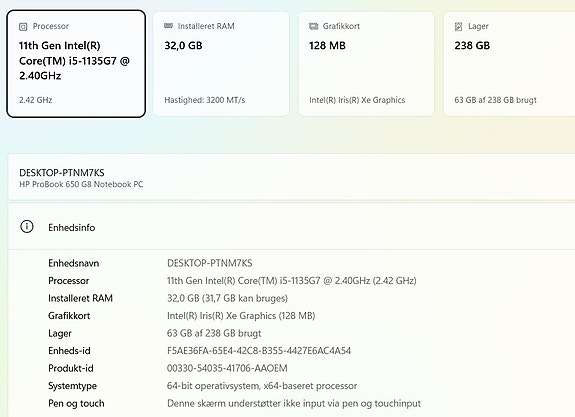
Task: Select the Processor card
Action: tap(76, 64)
